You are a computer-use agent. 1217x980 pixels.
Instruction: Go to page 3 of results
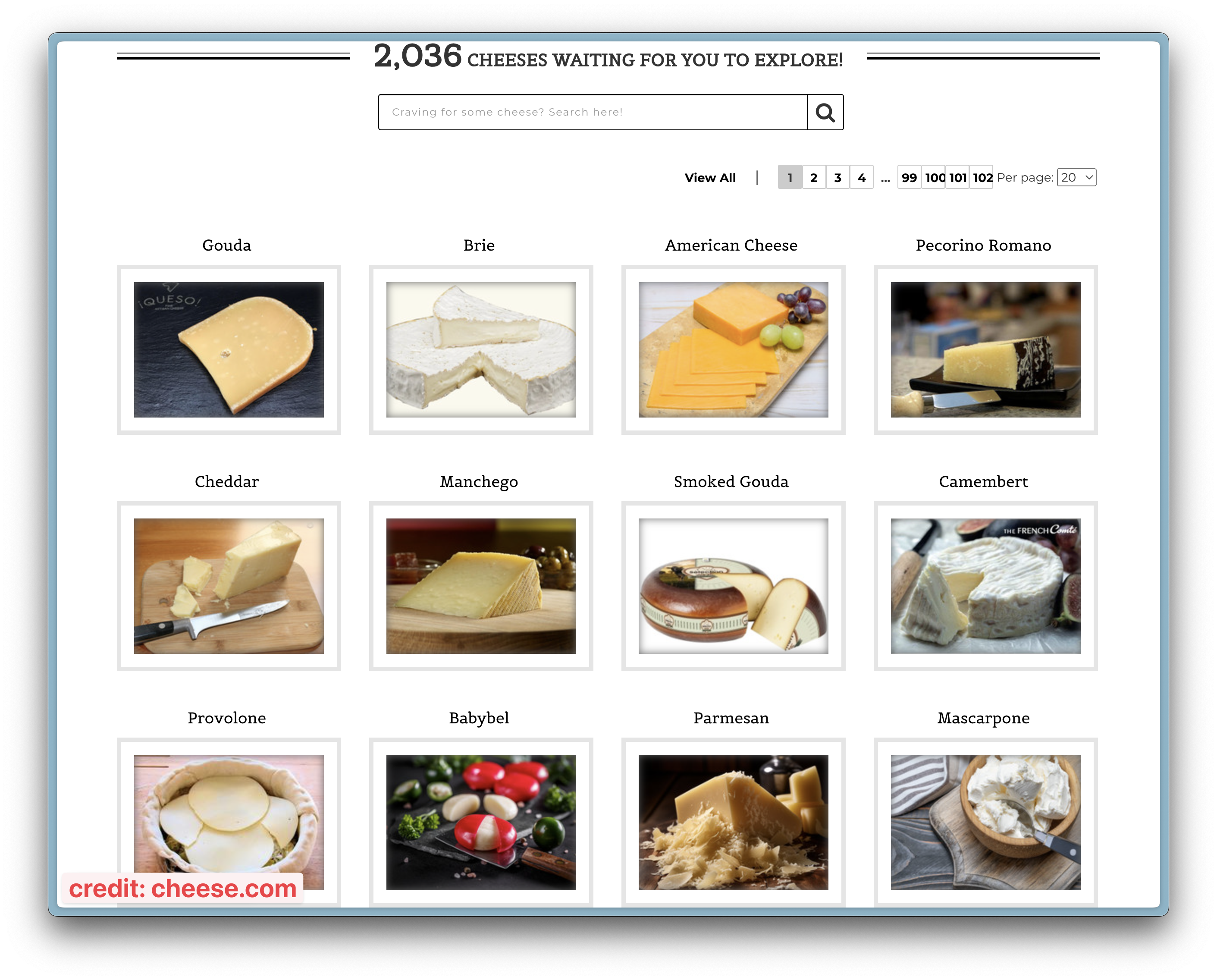[x=837, y=178]
